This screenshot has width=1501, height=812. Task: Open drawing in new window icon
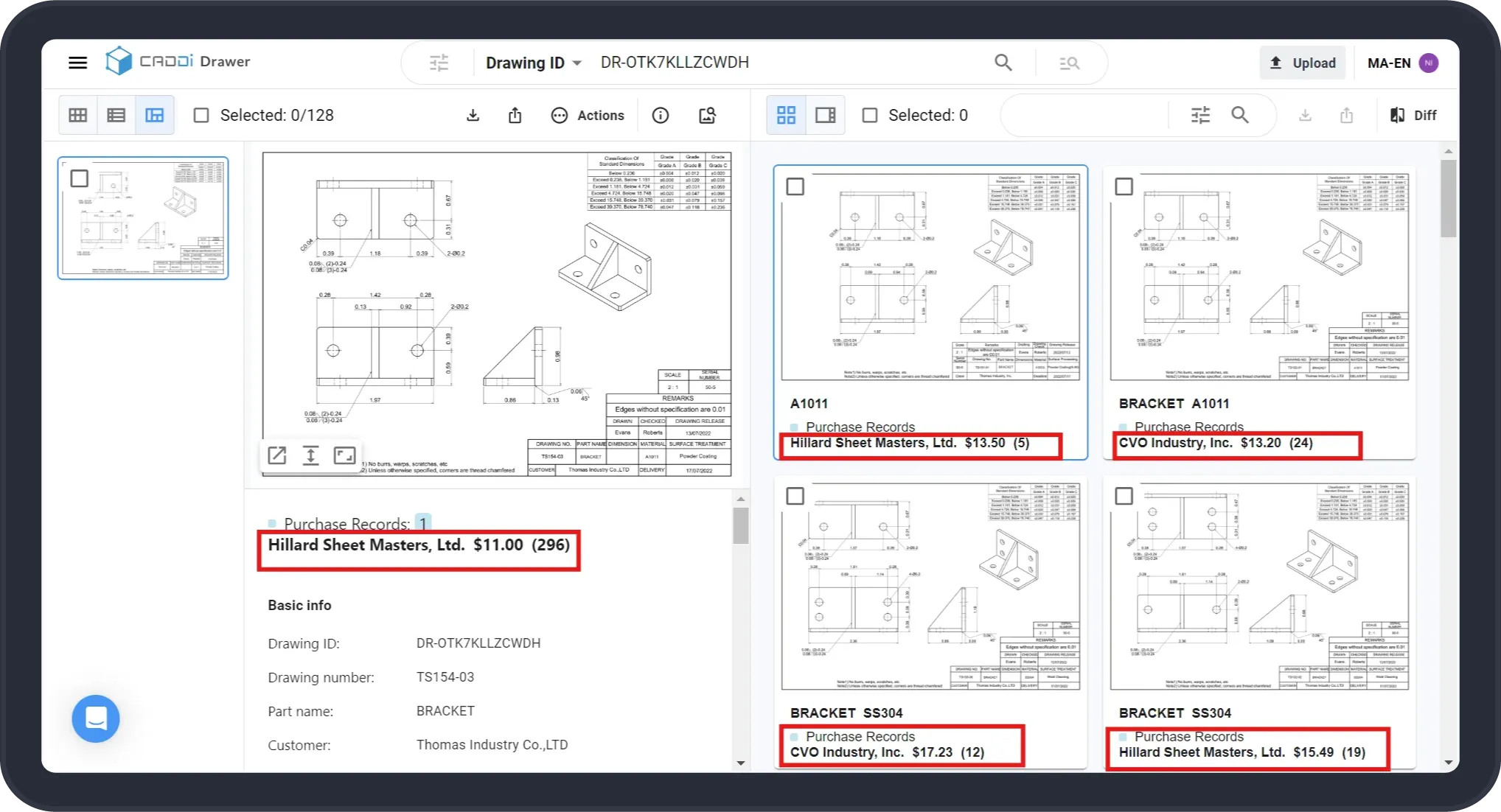(x=277, y=455)
